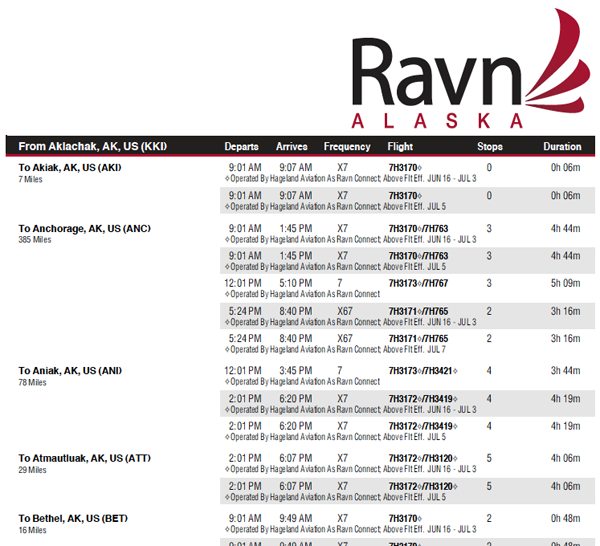The image size is (600, 546).
Task: Select flight number '7H3173/7H767'
Action: [418, 283]
